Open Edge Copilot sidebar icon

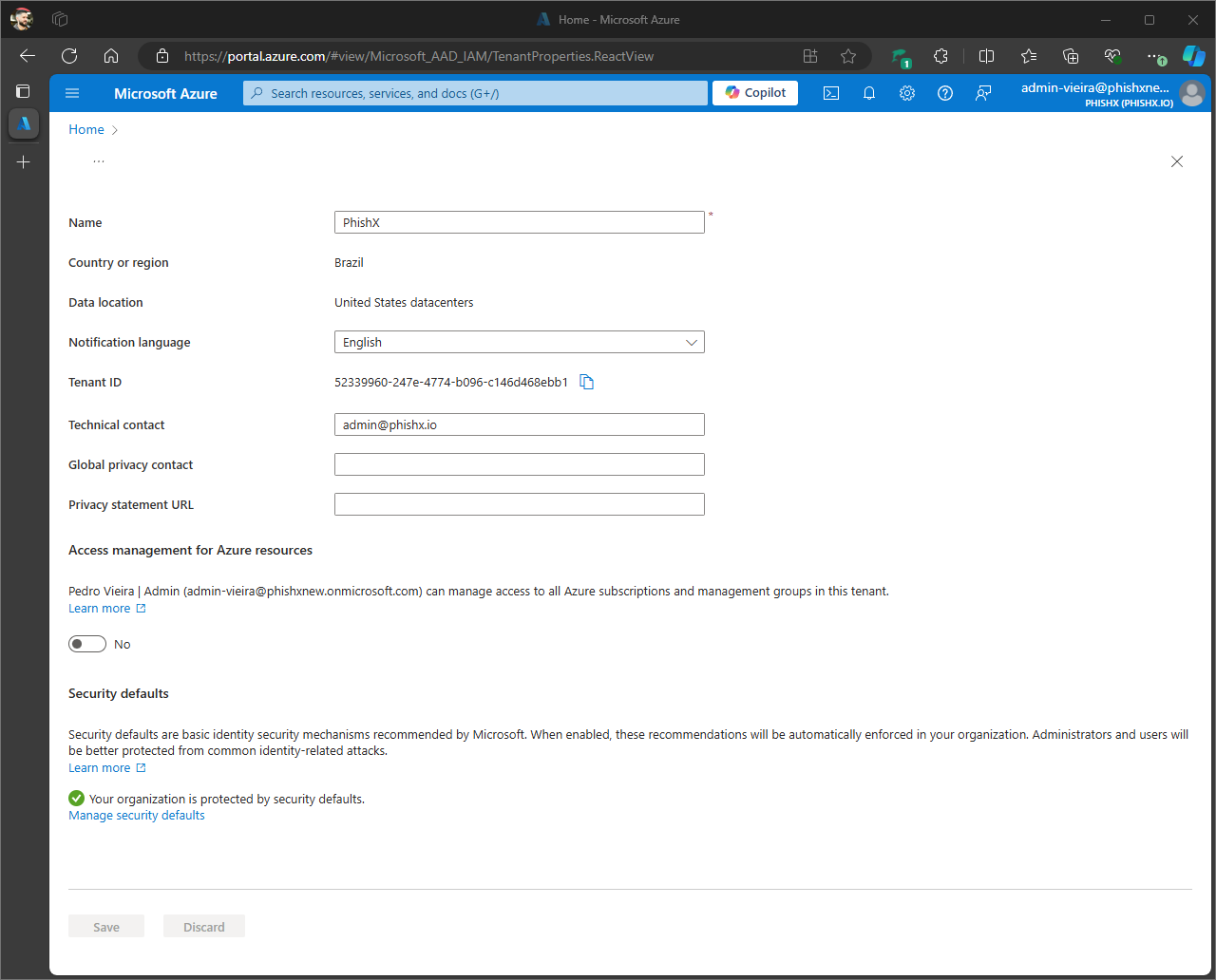click(1194, 56)
